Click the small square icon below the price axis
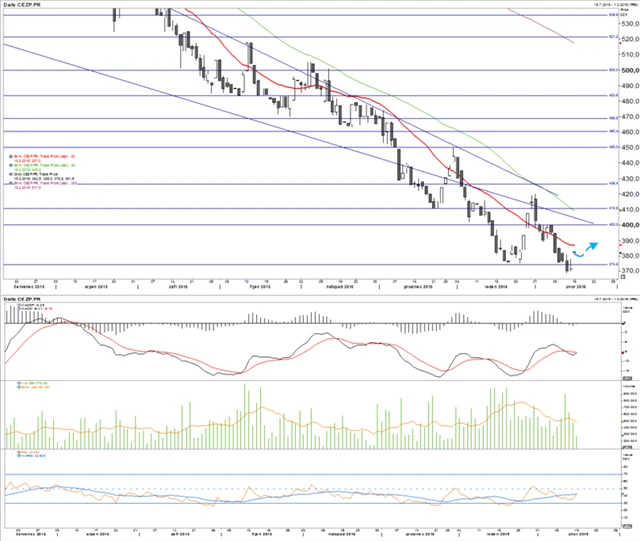640x541 pixels. pyautogui.click(x=622, y=276)
